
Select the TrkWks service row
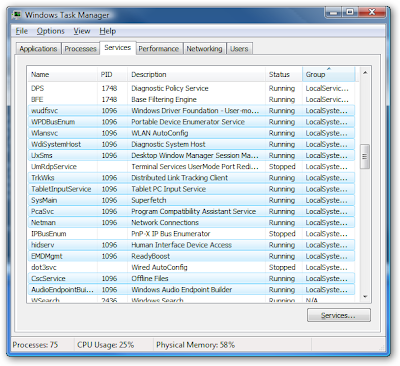click(x=192, y=178)
